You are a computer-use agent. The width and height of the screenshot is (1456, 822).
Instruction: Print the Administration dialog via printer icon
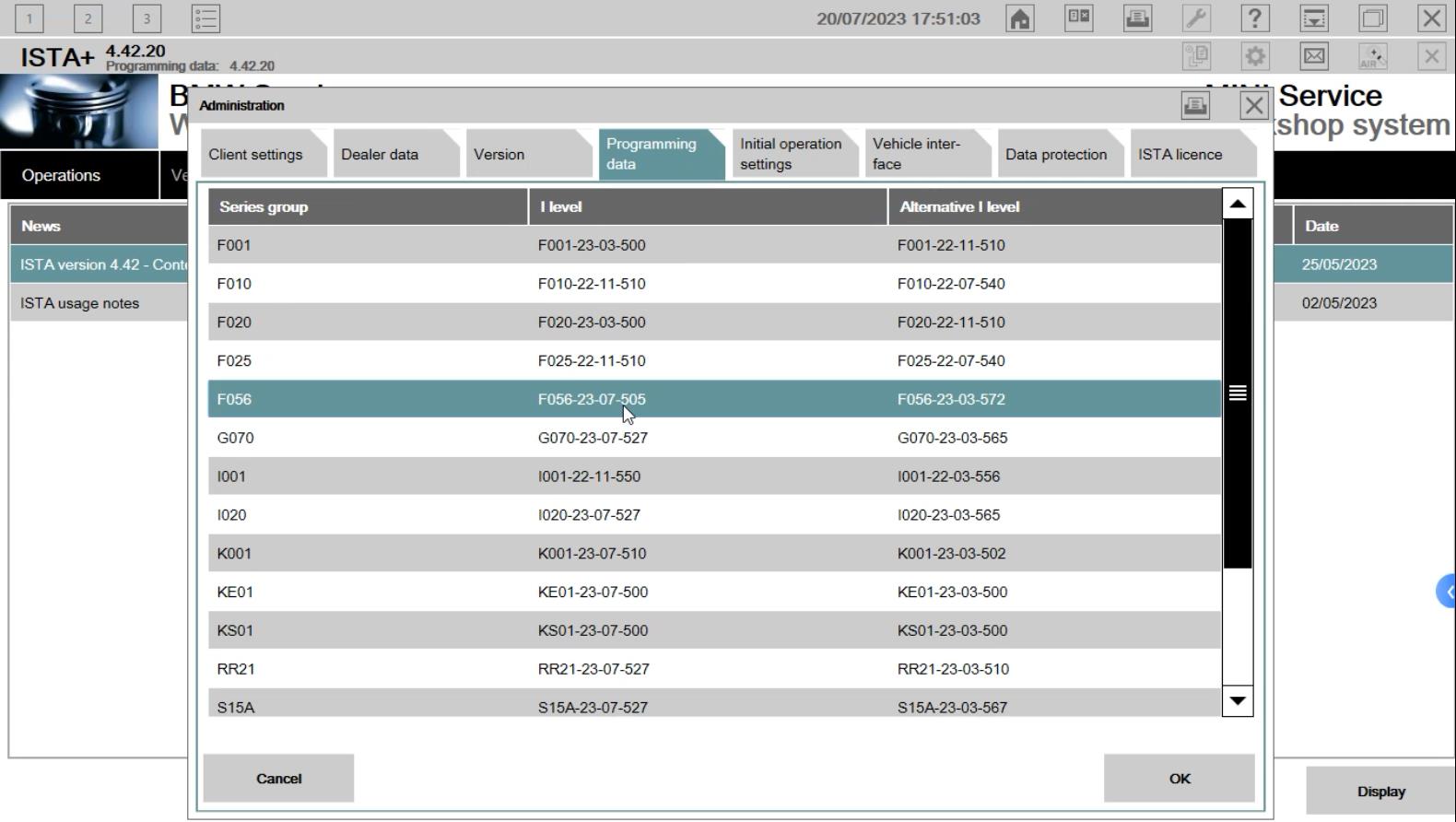[x=1195, y=106]
